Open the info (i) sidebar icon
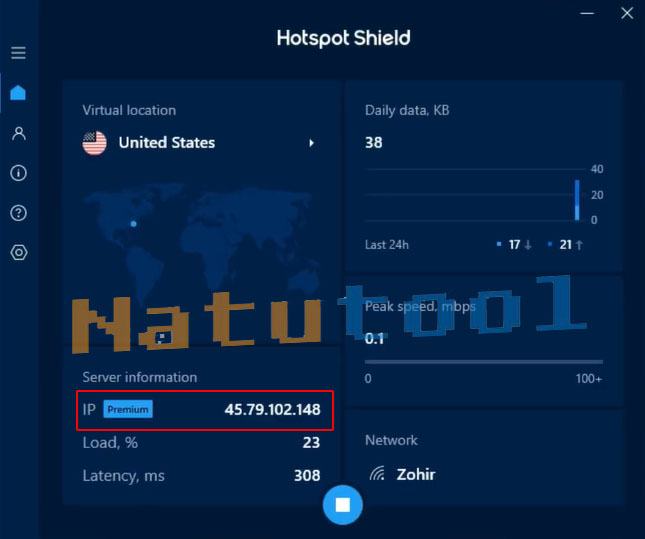Viewport: 645px width, 539px height. (19, 173)
